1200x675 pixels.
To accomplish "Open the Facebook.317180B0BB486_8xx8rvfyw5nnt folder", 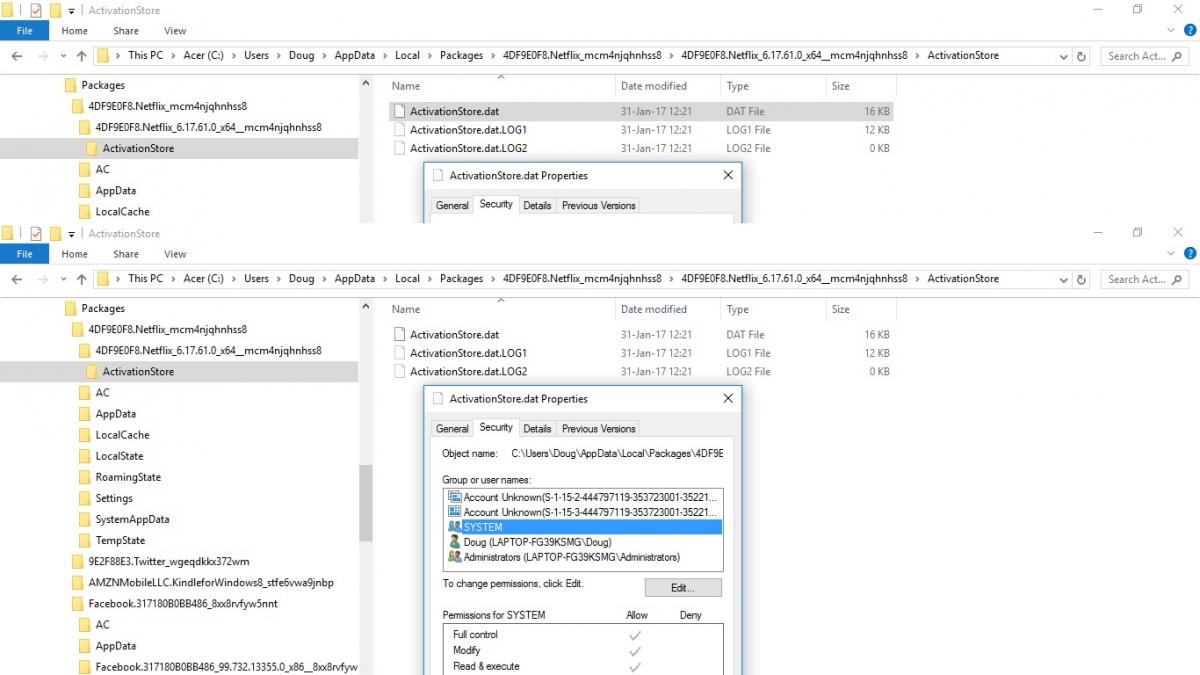I will (183, 603).
